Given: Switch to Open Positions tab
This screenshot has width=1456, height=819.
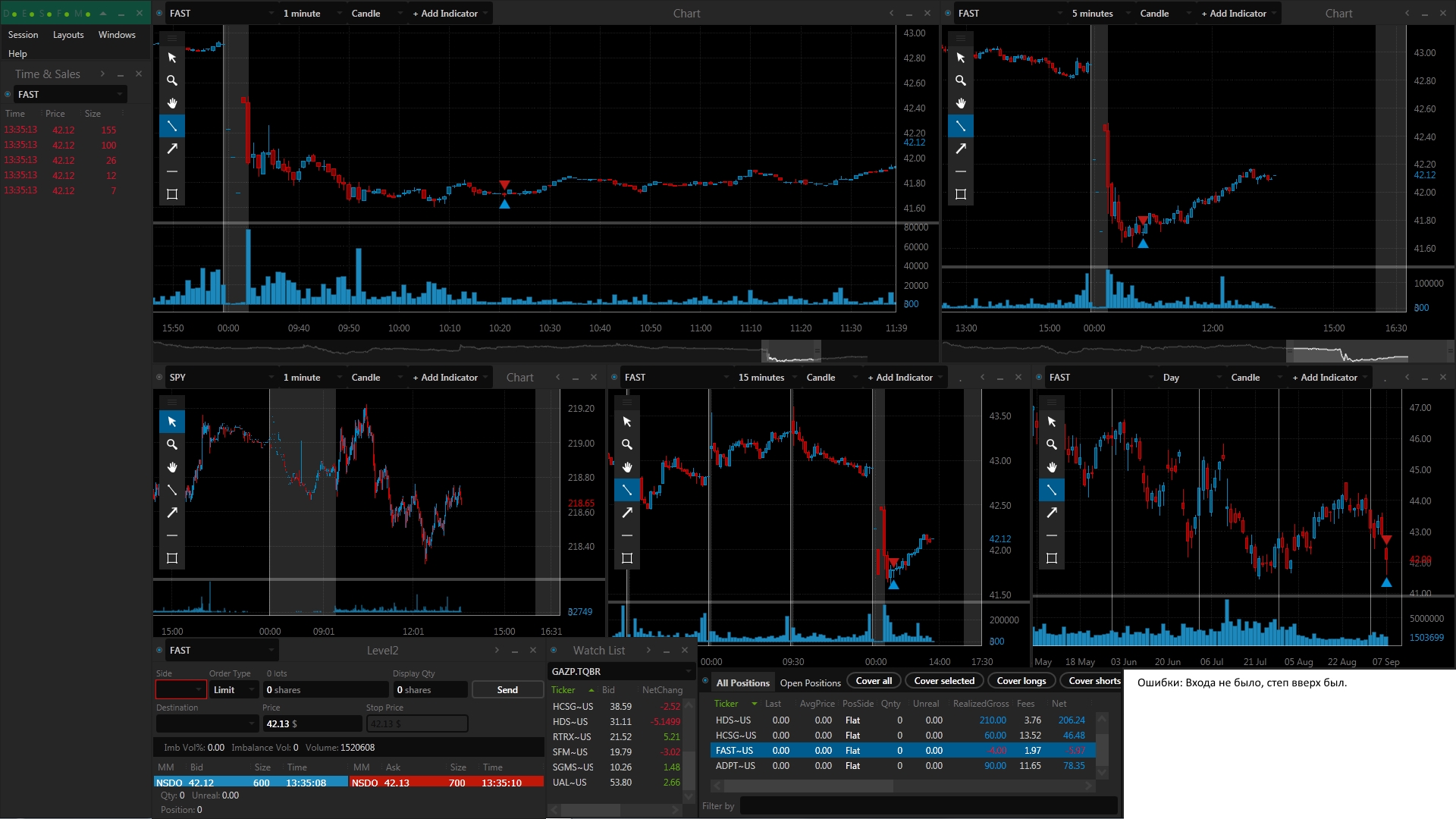Looking at the screenshot, I should [811, 682].
